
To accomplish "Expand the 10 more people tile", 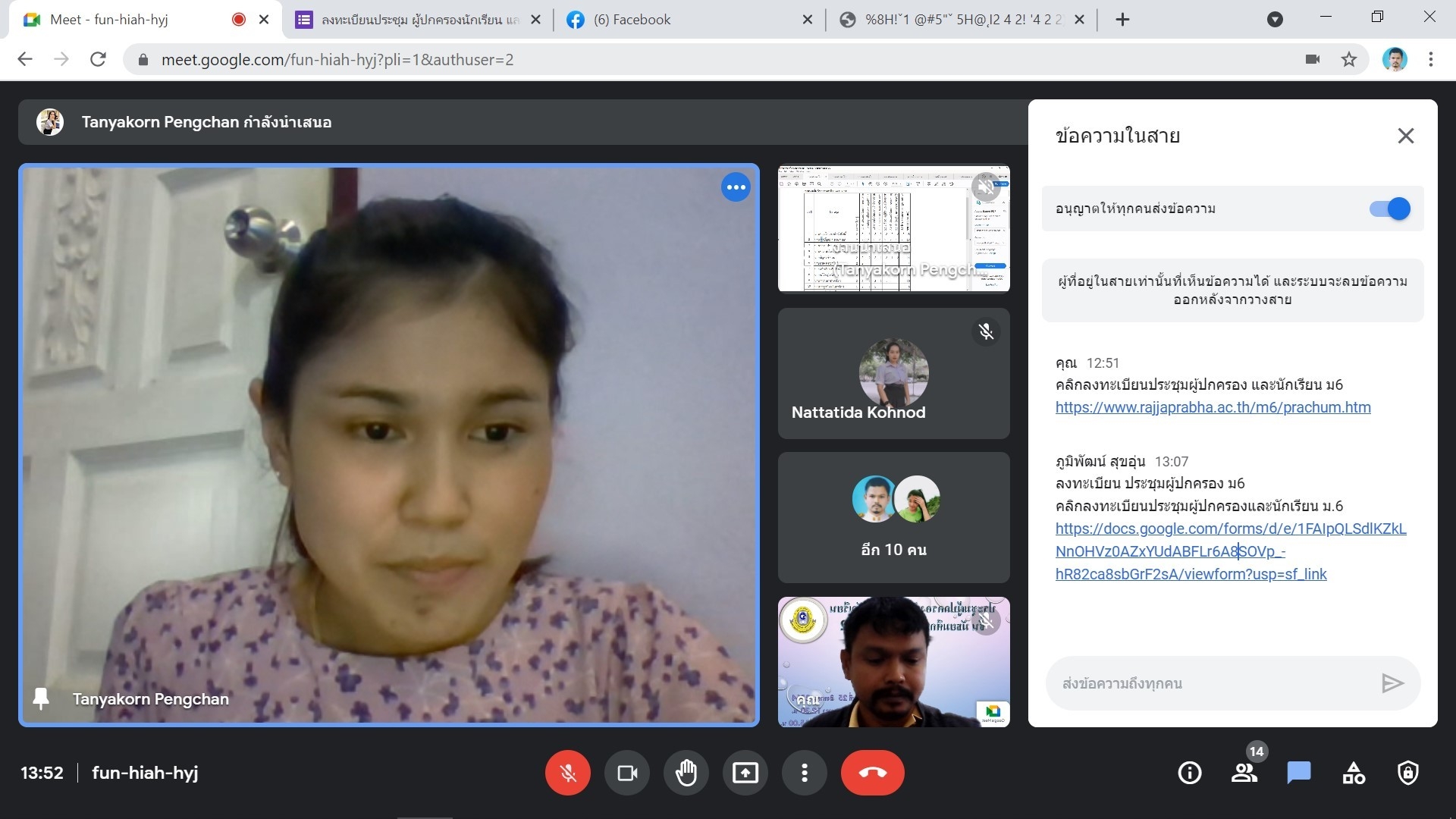I will [x=893, y=517].
